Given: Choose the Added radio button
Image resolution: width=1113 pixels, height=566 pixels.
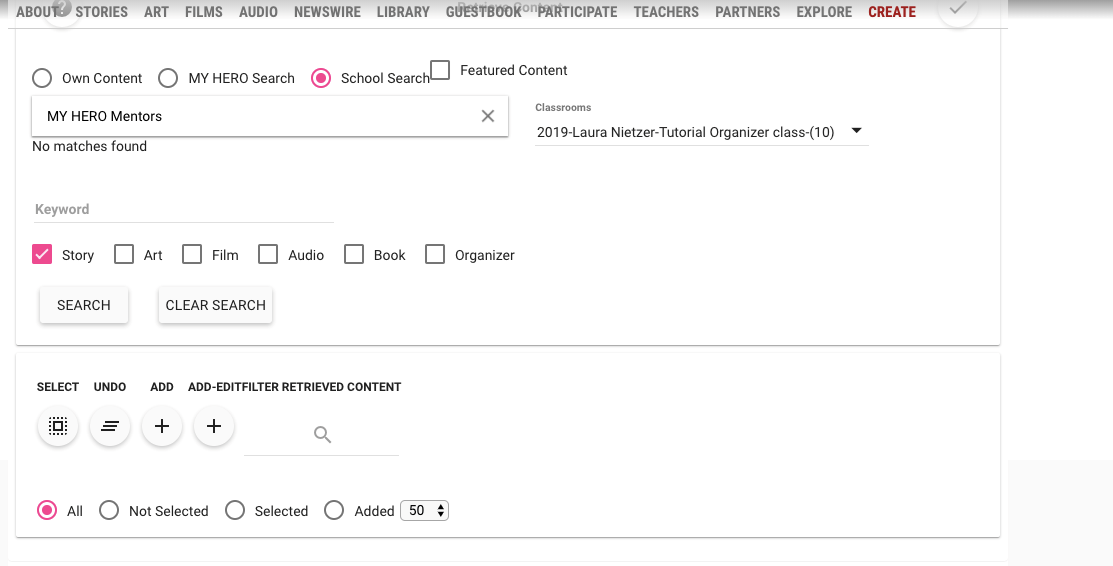Looking at the screenshot, I should click(x=334, y=511).
